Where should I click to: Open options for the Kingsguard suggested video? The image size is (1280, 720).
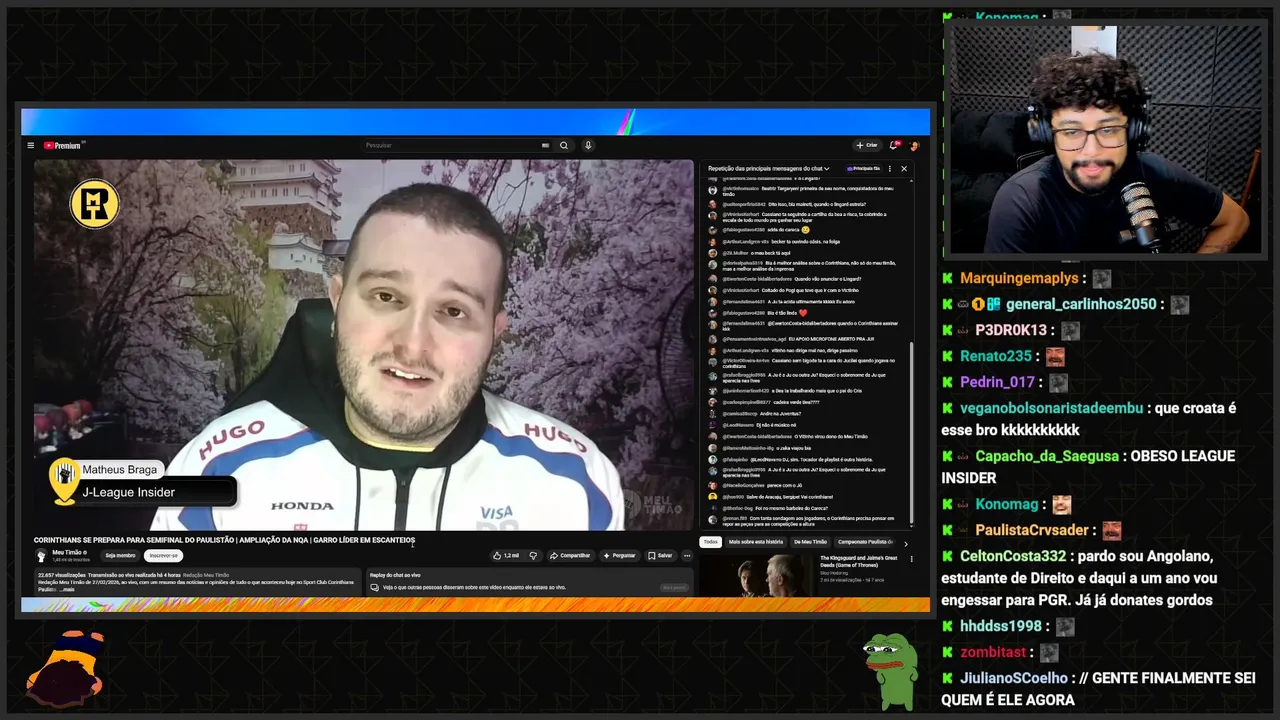911,559
